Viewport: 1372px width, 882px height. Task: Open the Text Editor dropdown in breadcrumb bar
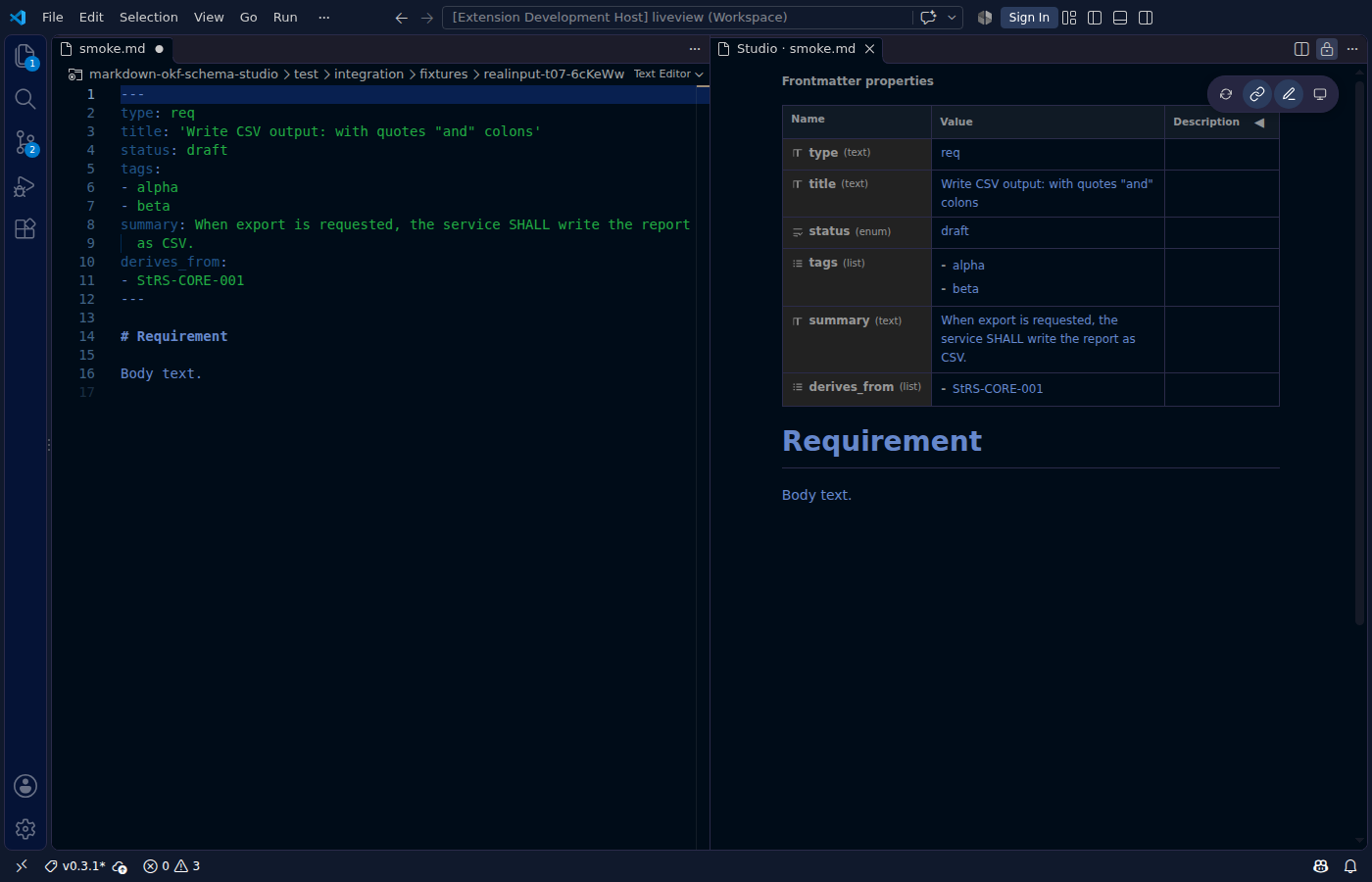pos(668,74)
